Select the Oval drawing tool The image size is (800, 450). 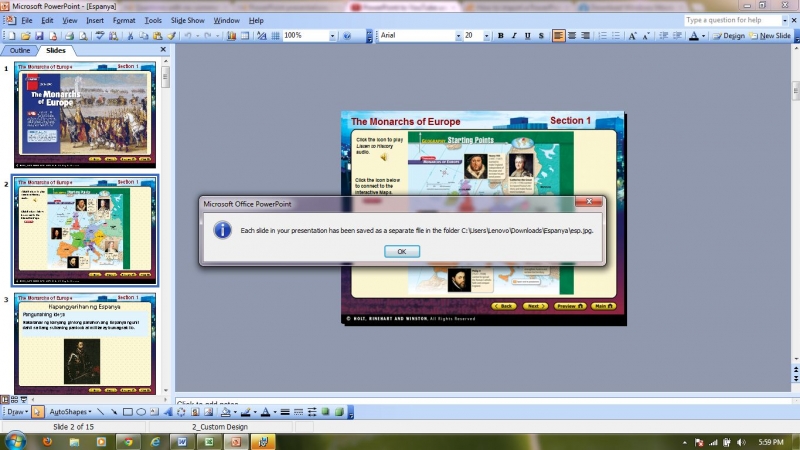point(141,411)
